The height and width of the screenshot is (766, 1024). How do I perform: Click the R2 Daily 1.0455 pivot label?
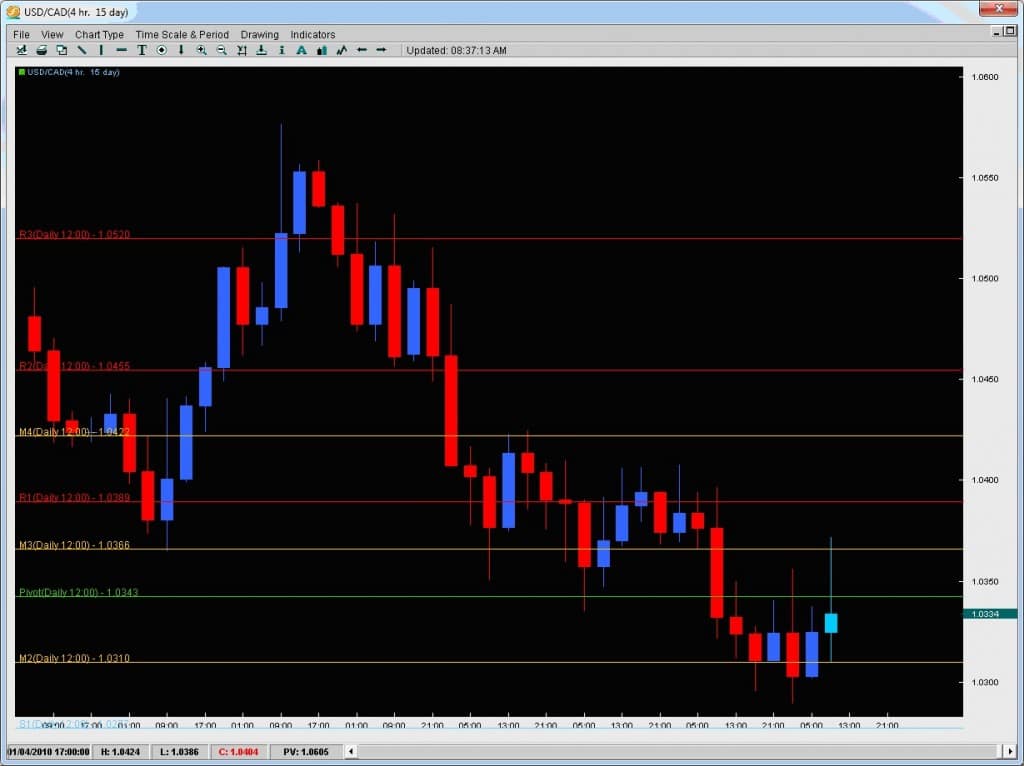pos(74,366)
